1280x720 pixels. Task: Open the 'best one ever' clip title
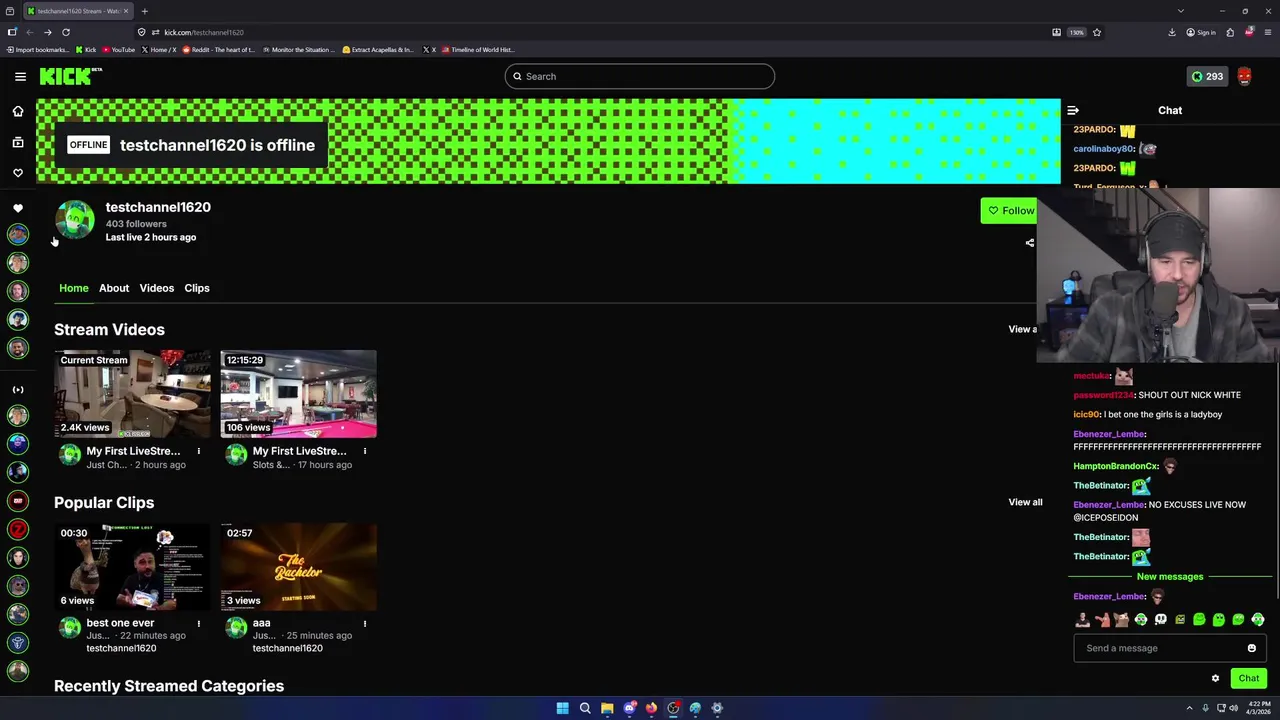click(x=120, y=623)
